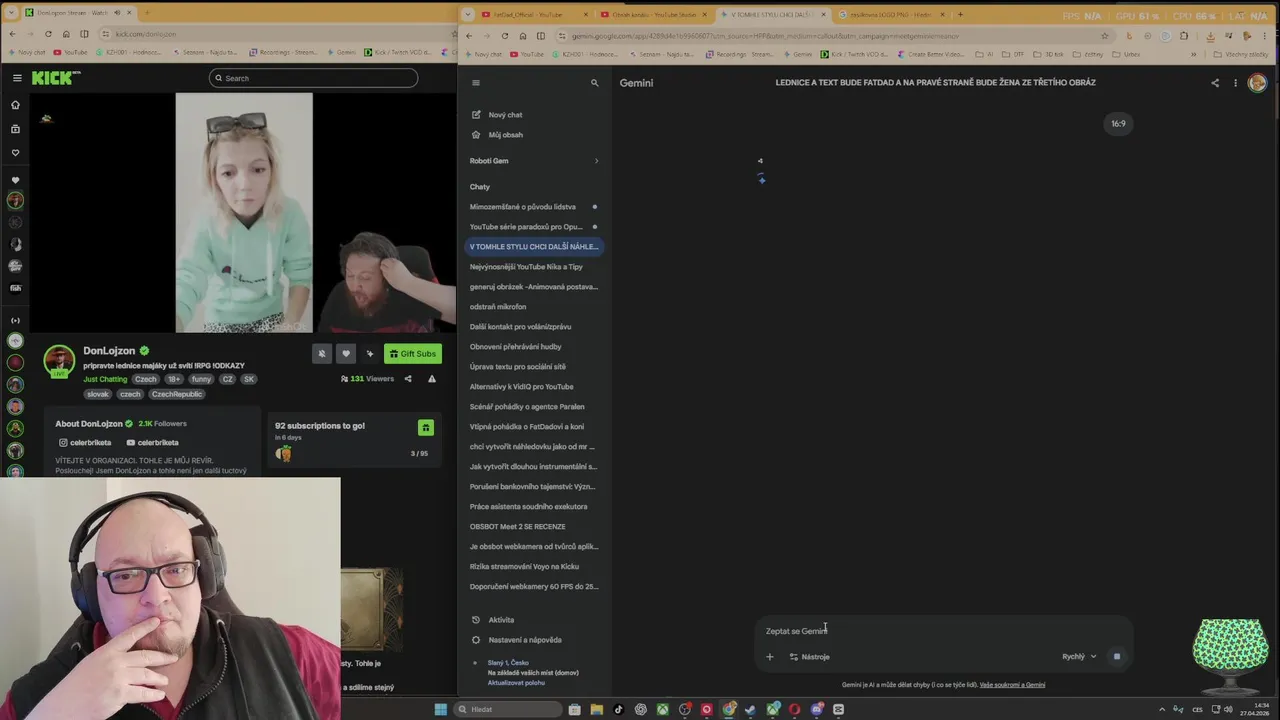Click DonLojzon avatar with LIVE badge
The height and width of the screenshot is (720, 1280).
point(59,361)
